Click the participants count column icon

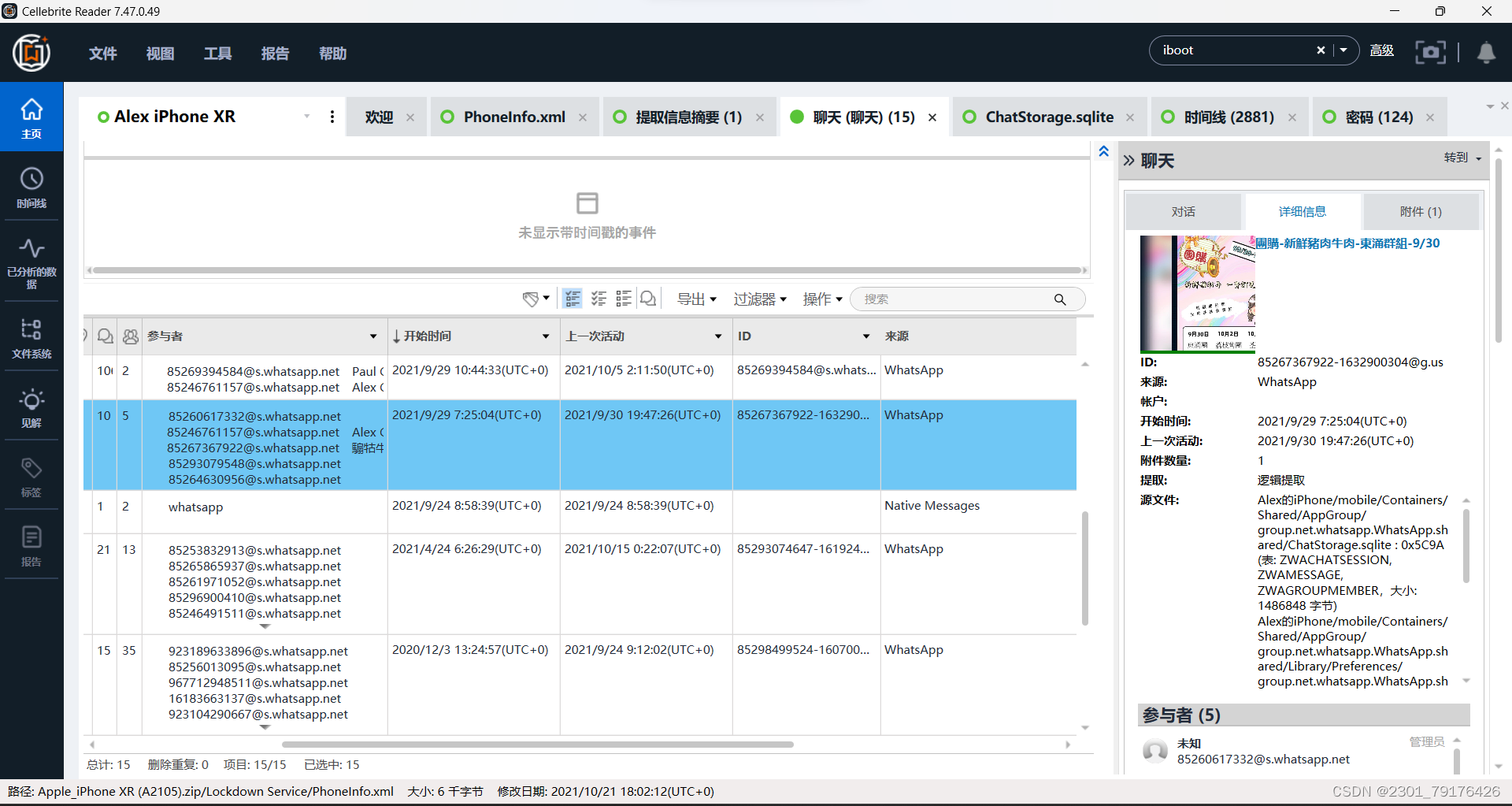130,336
